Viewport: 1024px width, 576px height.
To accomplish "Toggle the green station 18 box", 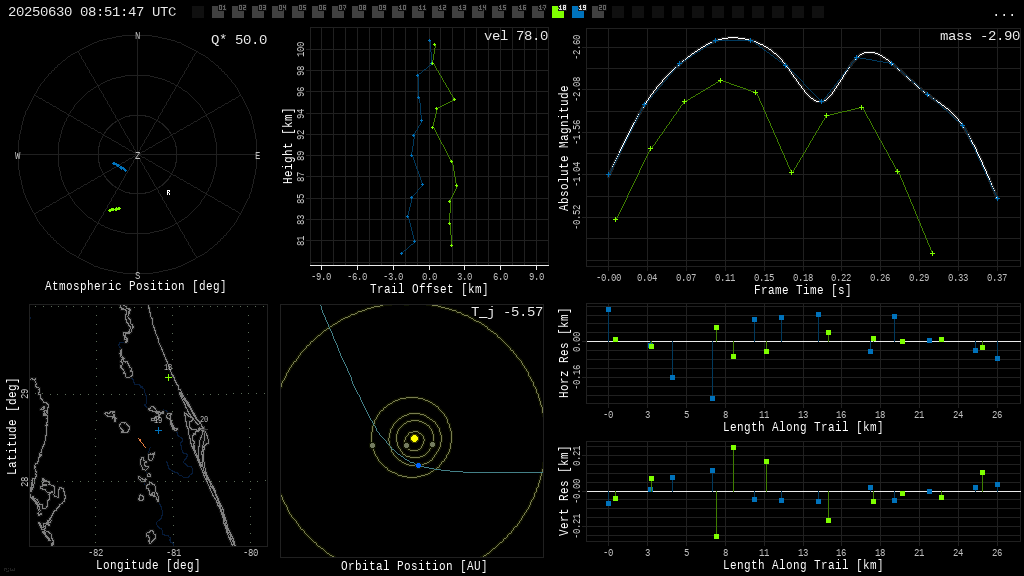I will 558,12.
